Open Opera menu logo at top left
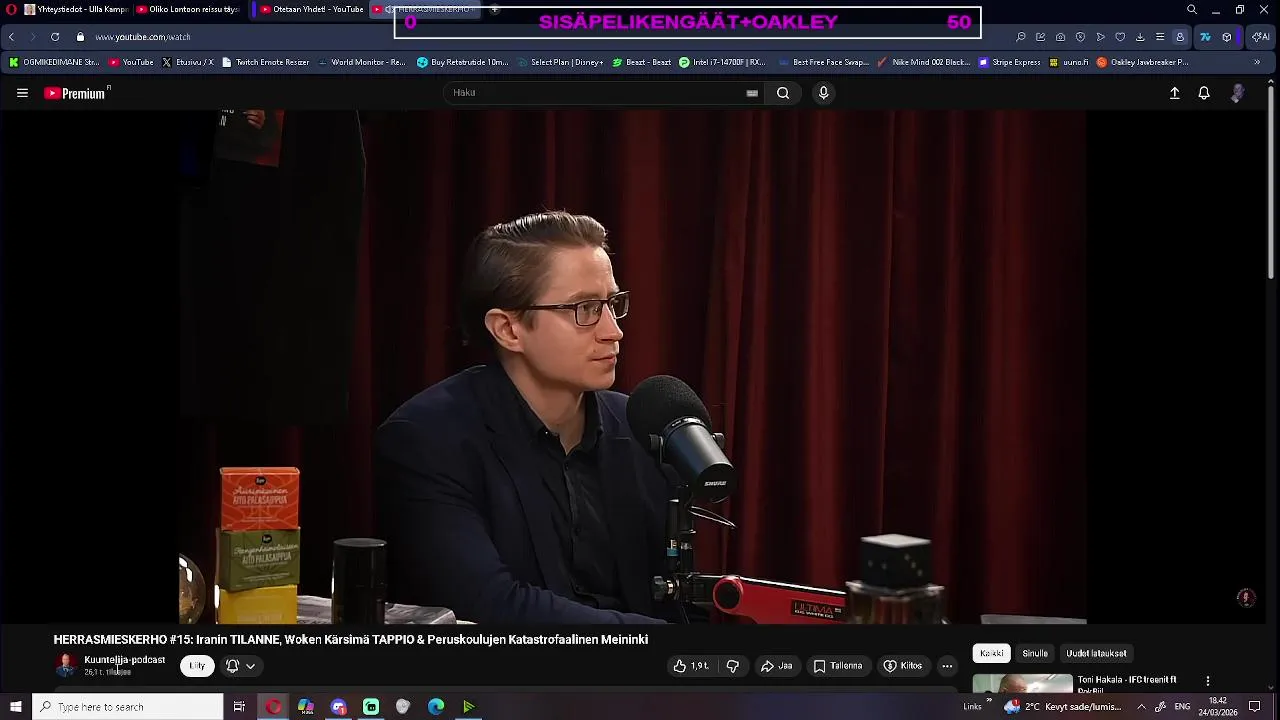1280x720 pixels. 12,9
